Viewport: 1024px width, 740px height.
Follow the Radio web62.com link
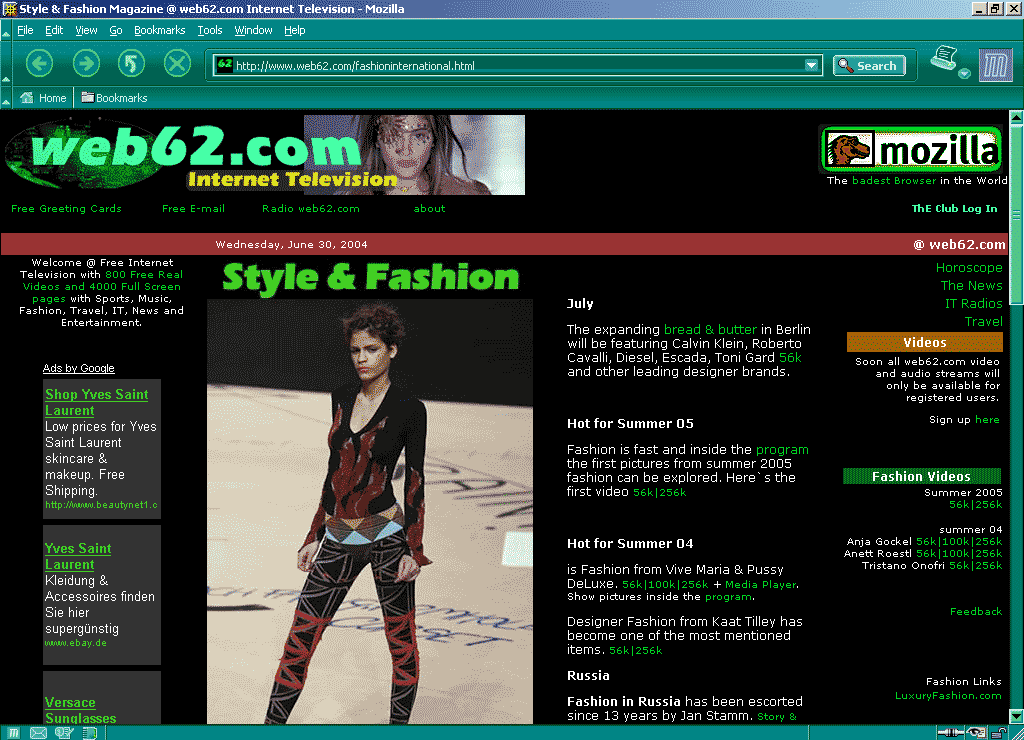click(311, 208)
